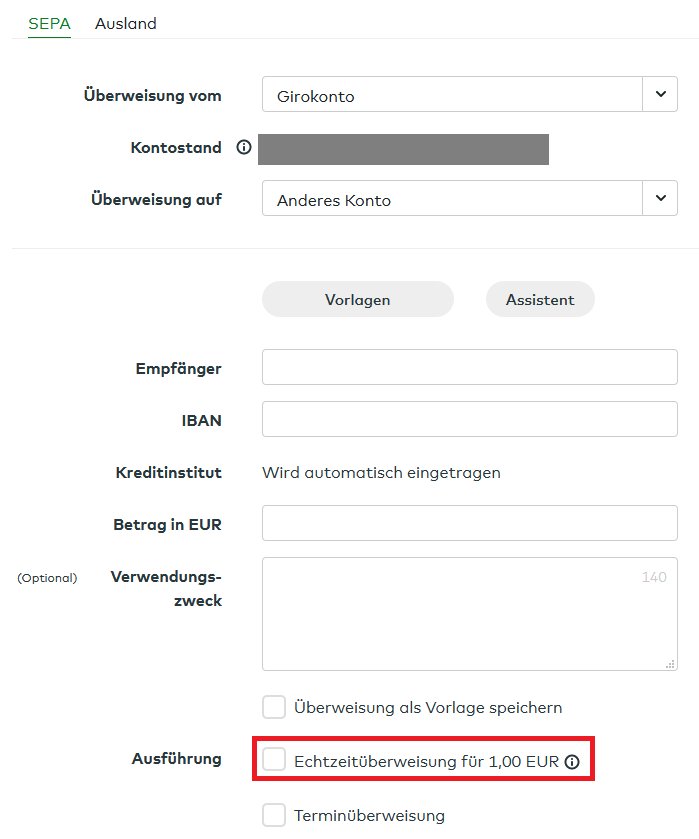Click the chevron arrow of Überweisung vom
This screenshot has height=839, width=699.
659,95
